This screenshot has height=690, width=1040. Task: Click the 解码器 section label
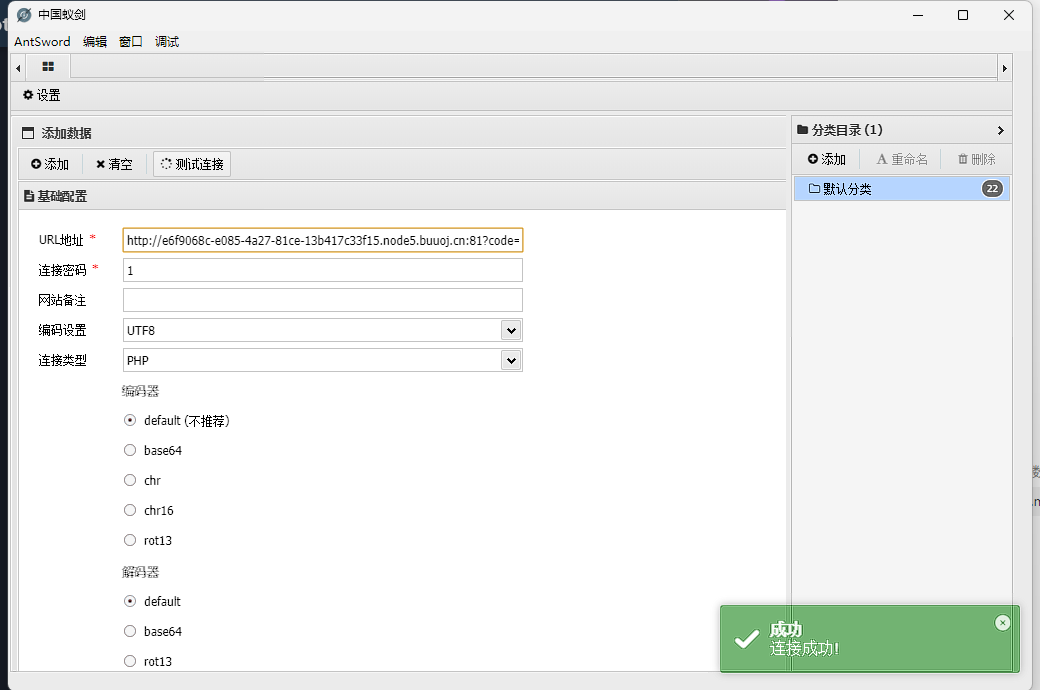tap(141, 571)
